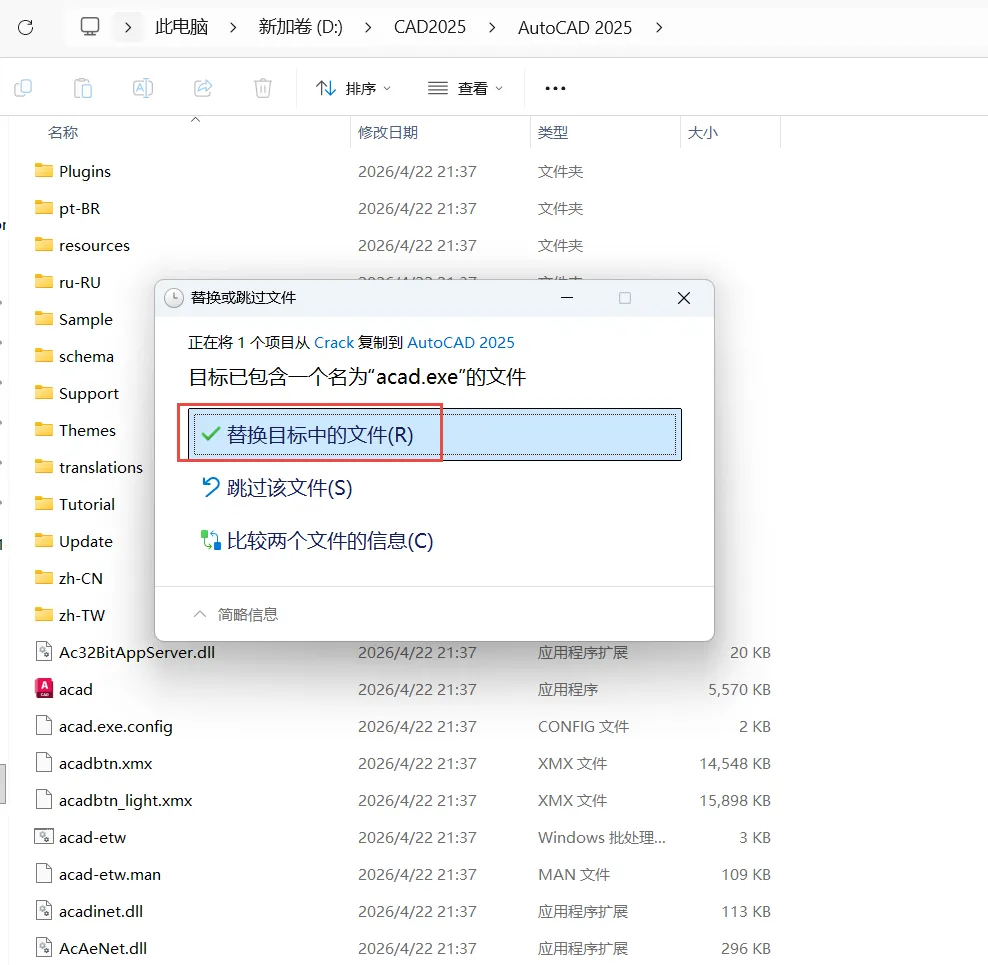Click the Rename icon in toolbar
Image resolution: width=988 pixels, height=965 pixels.
(142, 88)
